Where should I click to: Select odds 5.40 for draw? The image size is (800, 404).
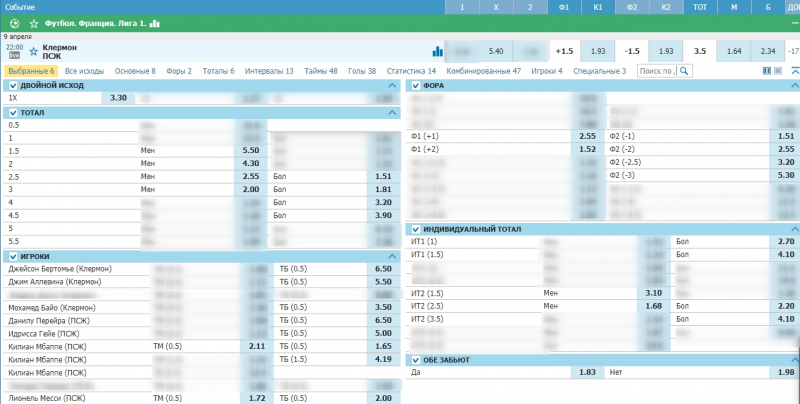496,50
